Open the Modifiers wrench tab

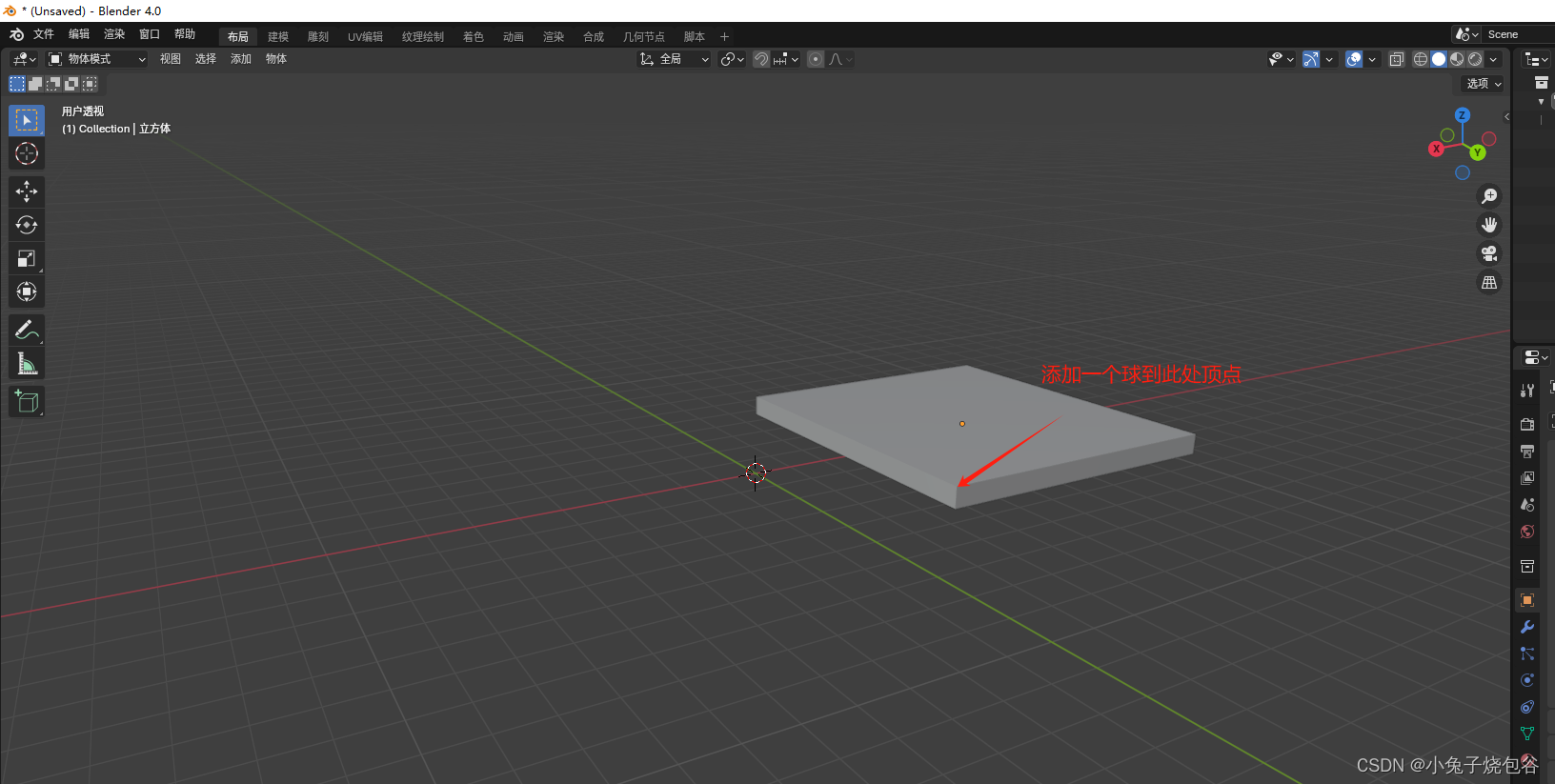[1527, 627]
